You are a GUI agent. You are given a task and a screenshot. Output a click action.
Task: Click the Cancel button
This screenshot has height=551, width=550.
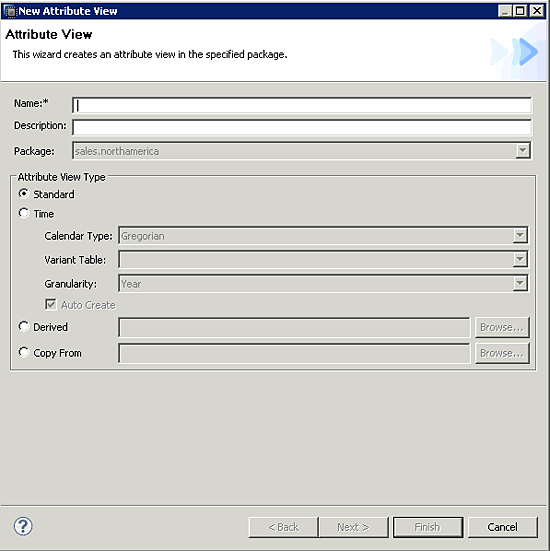click(502, 527)
